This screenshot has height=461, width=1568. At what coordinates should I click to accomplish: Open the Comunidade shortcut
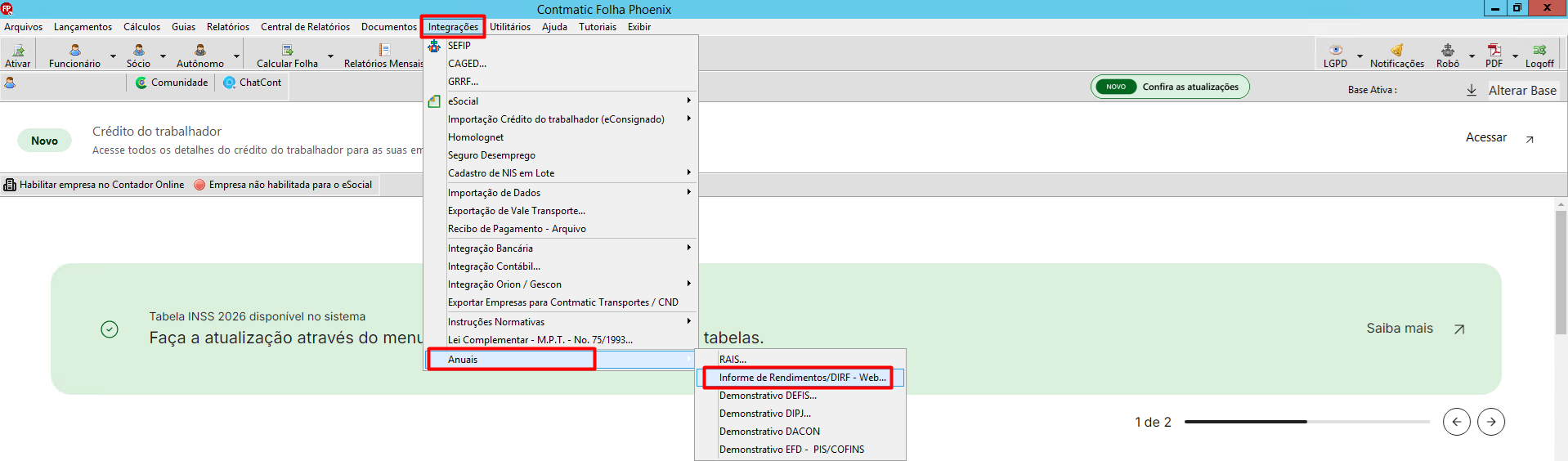pos(172,83)
